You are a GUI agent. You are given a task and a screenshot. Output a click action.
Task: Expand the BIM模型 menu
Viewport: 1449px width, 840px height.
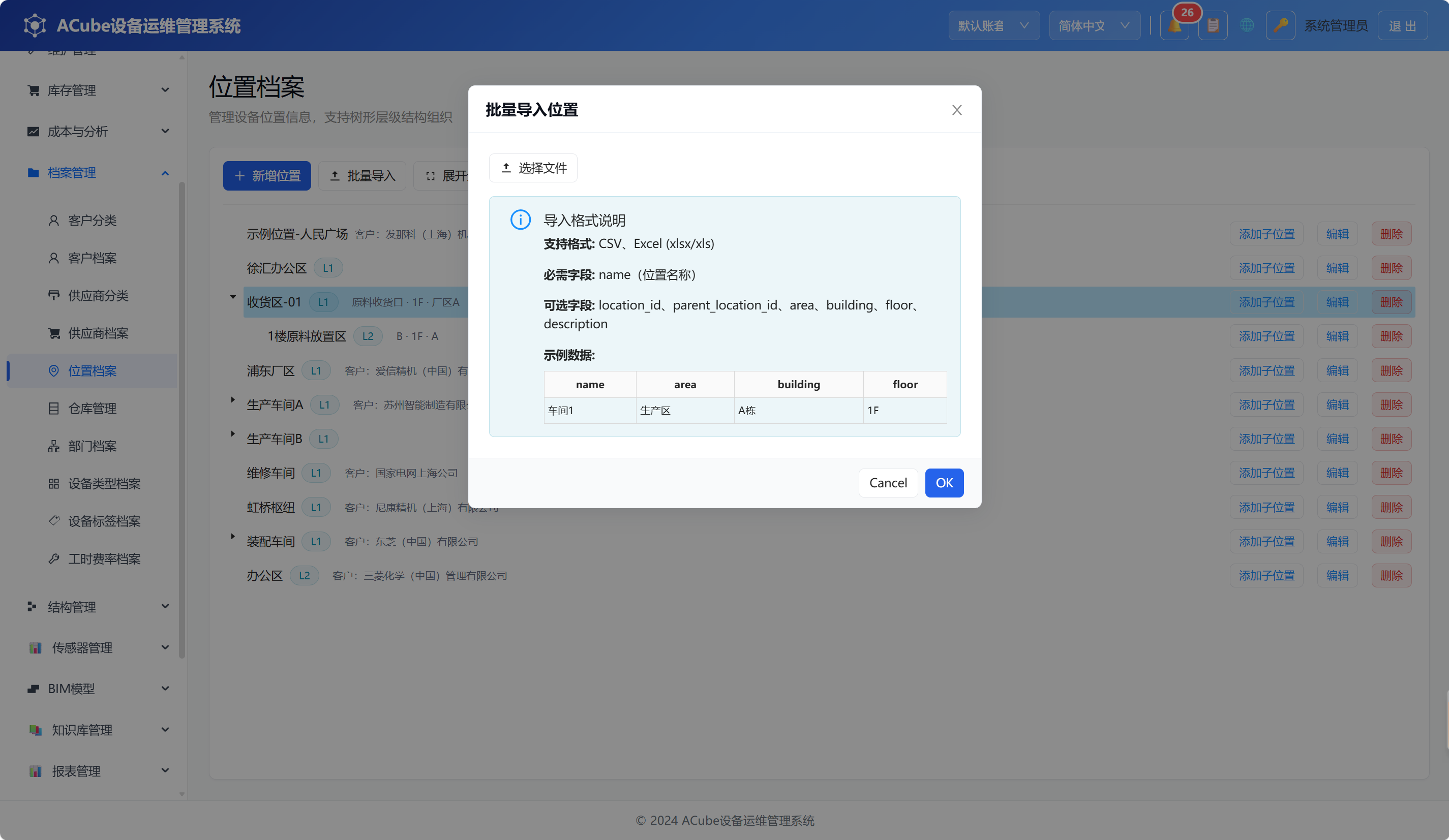98,689
